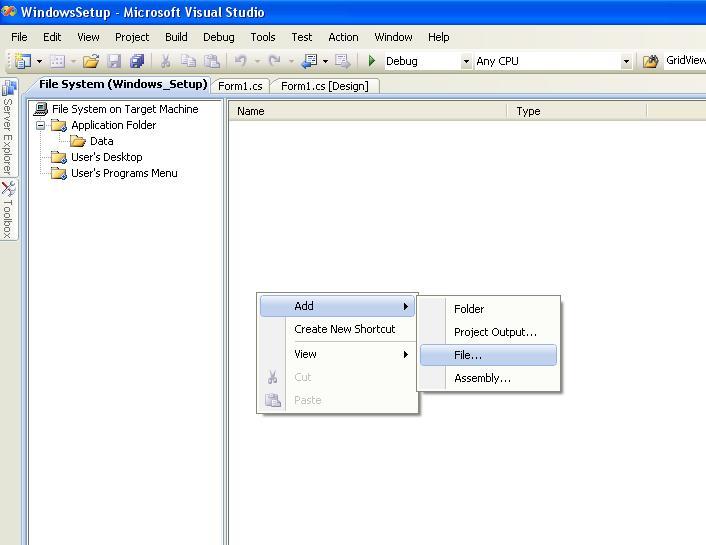Open the Server Explorer side panel
This screenshot has height=545, width=706.
[x=9, y=128]
